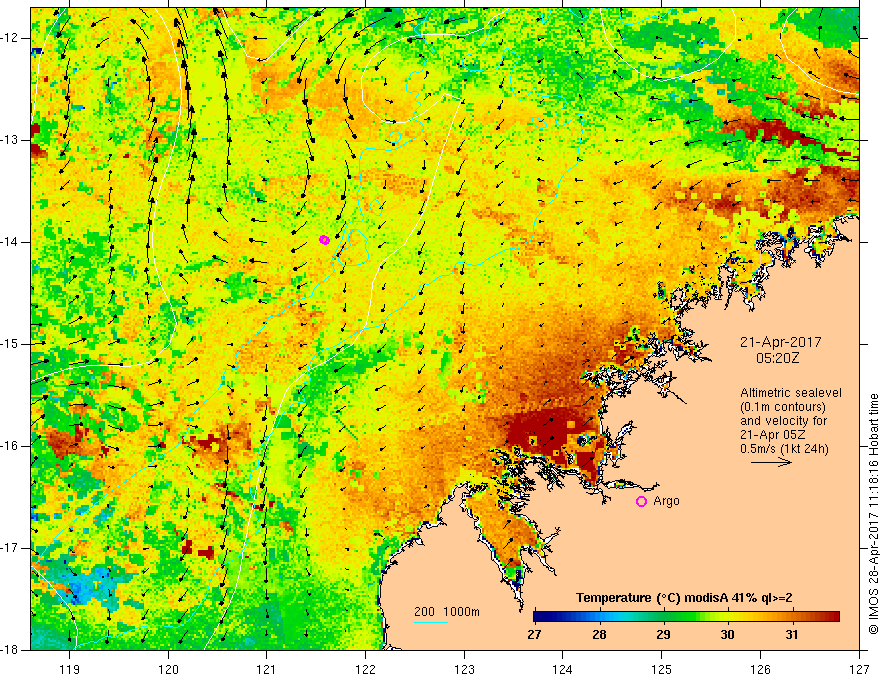The image size is (880, 680).
Task: Click the magenta Argo legend circle
Action: pyautogui.click(x=641, y=502)
